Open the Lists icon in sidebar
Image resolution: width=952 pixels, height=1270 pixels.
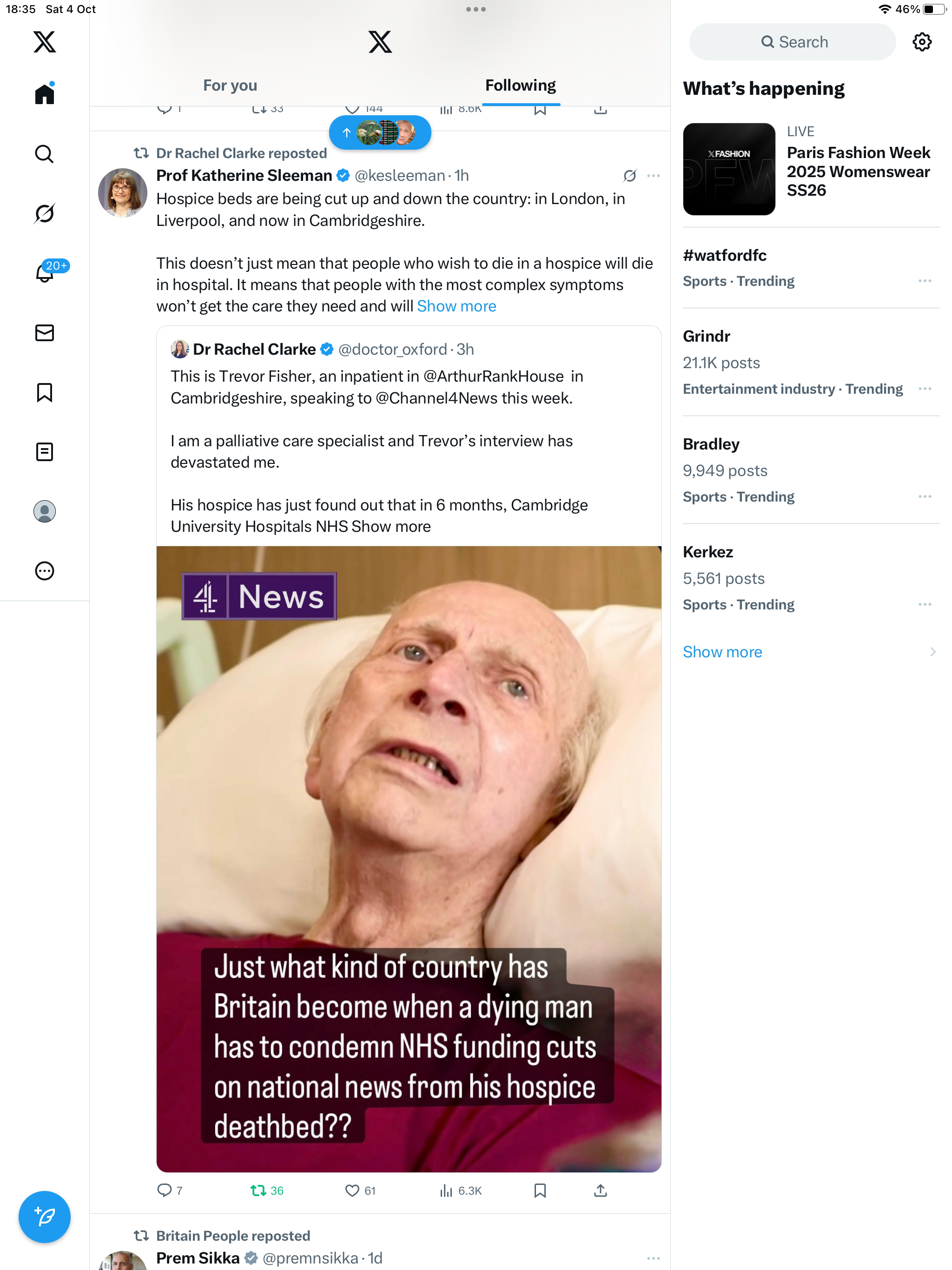tap(44, 452)
